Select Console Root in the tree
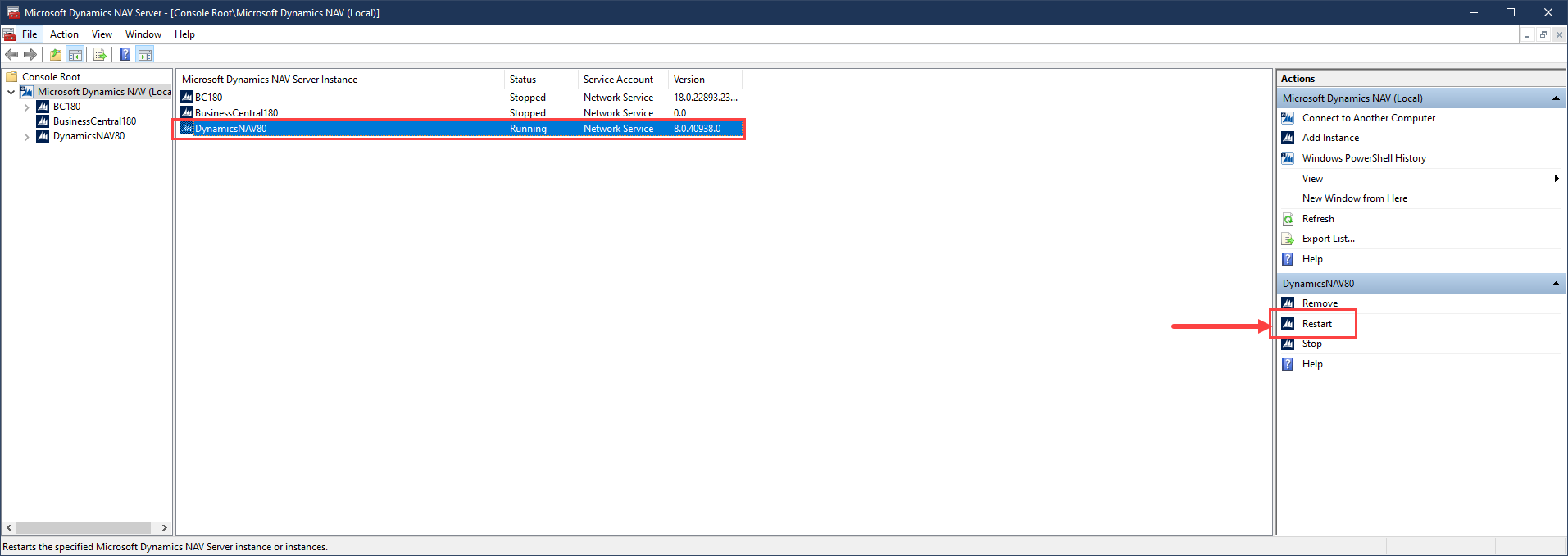1568x556 pixels. pyautogui.click(x=51, y=77)
